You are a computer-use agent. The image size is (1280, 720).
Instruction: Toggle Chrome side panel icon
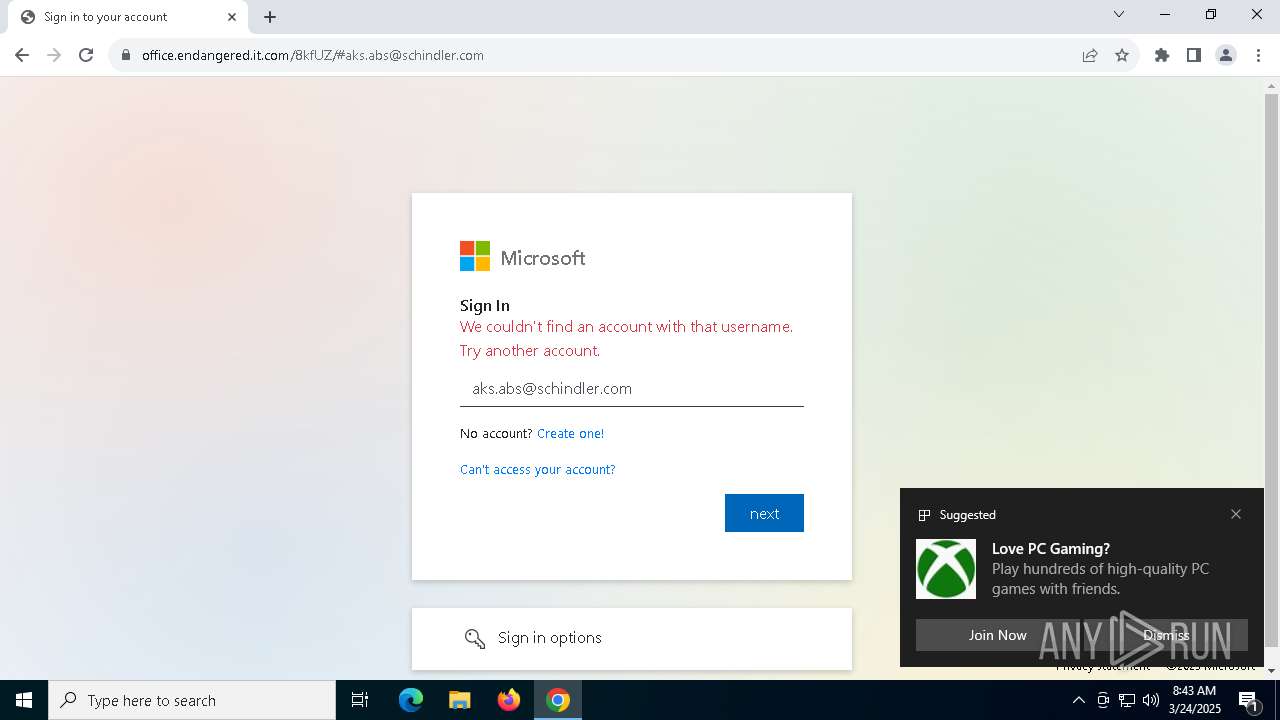coord(1194,55)
